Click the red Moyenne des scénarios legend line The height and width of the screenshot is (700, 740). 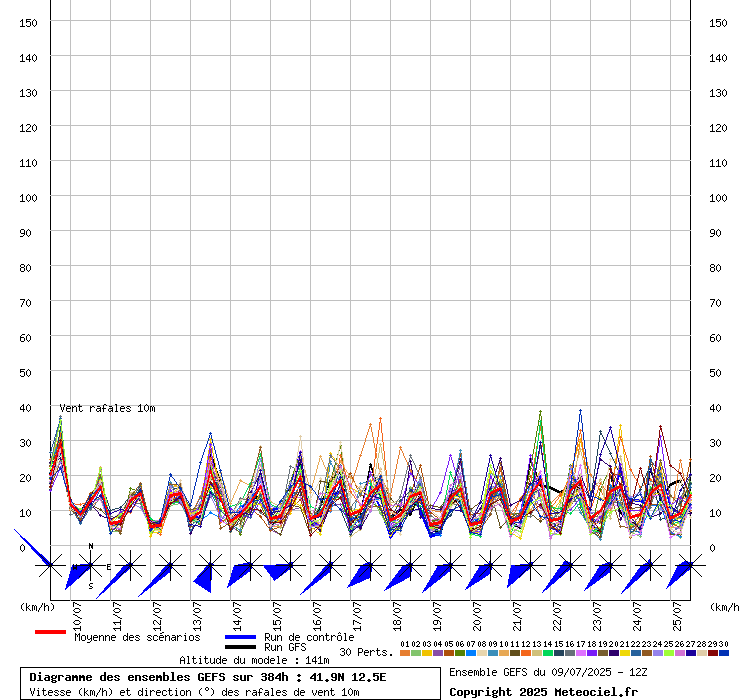point(50,632)
